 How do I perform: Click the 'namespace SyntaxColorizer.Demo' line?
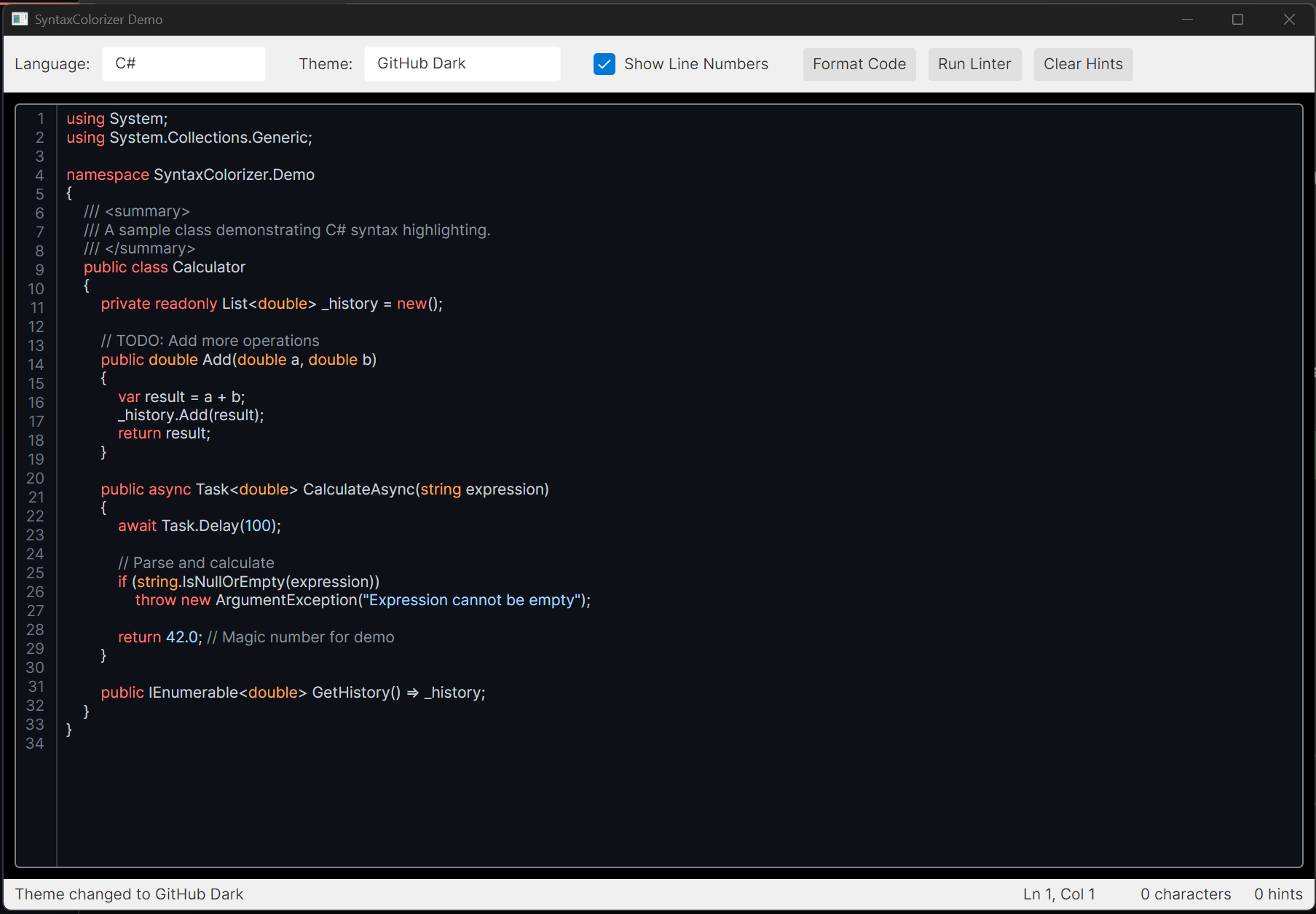[191, 175]
